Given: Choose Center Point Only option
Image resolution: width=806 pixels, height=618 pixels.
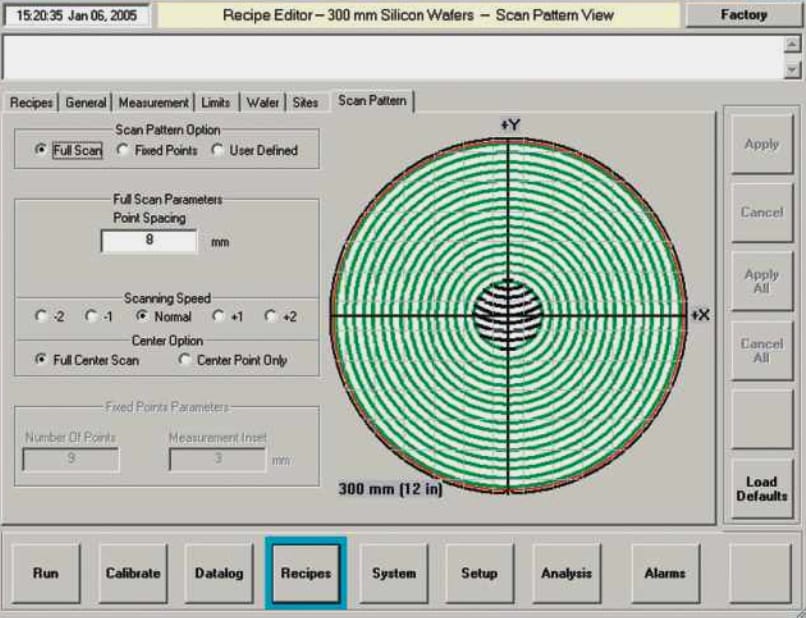Looking at the screenshot, I should tap(184, 360).
